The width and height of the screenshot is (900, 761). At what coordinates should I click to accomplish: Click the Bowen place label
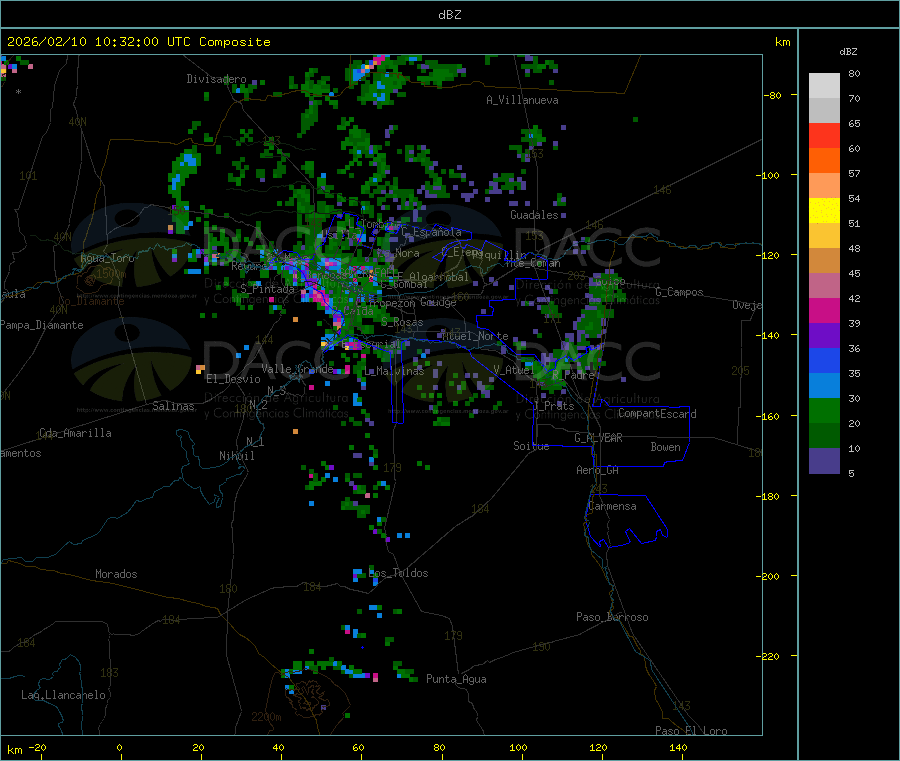(665, 447)
